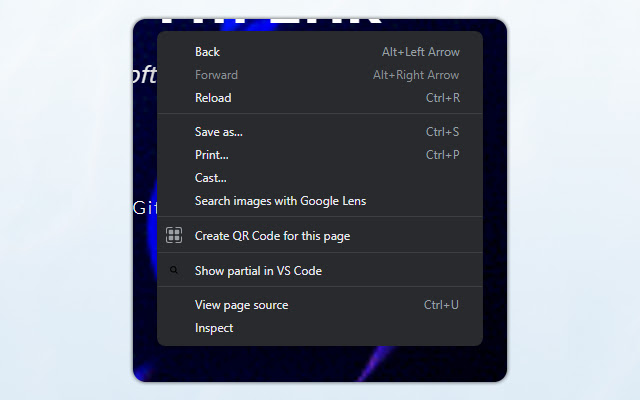Viewport: 640px width, 400px height.
Task: Select the greyed-out Forward entry
Action: pos(216,75)
